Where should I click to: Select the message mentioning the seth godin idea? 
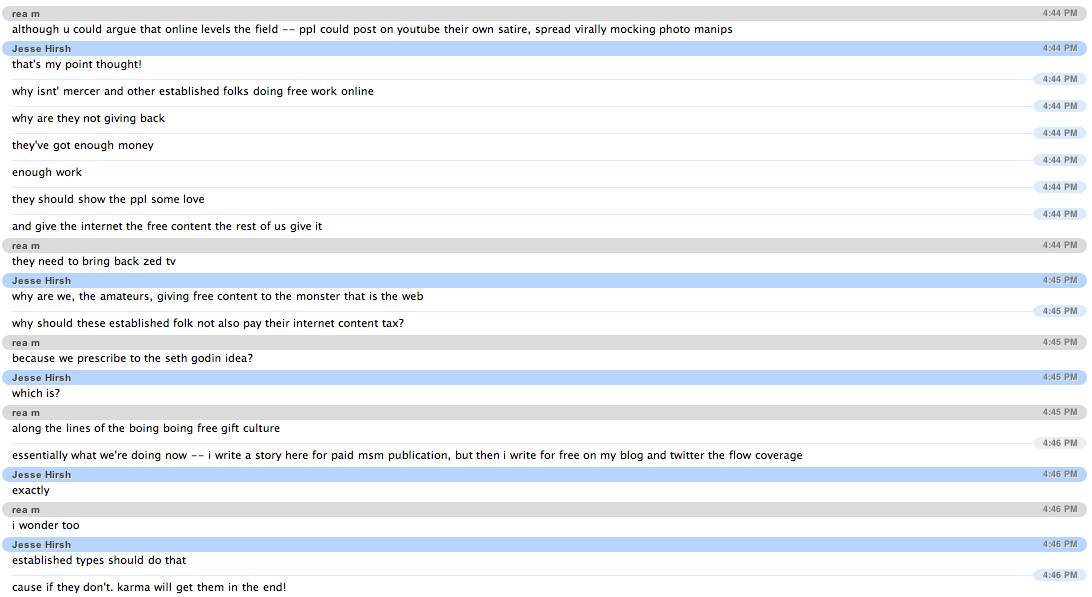pos(133,359)
